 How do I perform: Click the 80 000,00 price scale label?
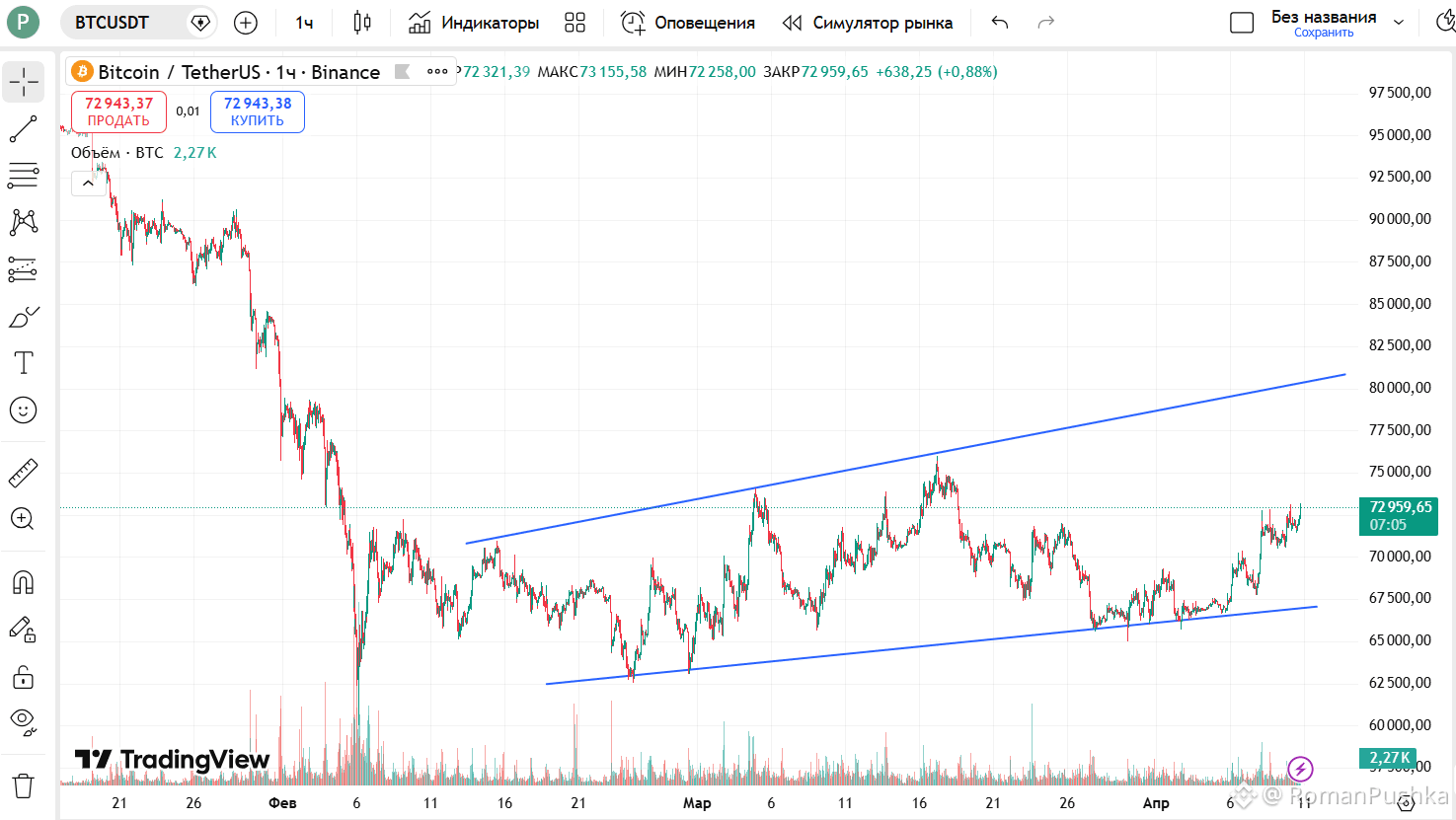1400,388
